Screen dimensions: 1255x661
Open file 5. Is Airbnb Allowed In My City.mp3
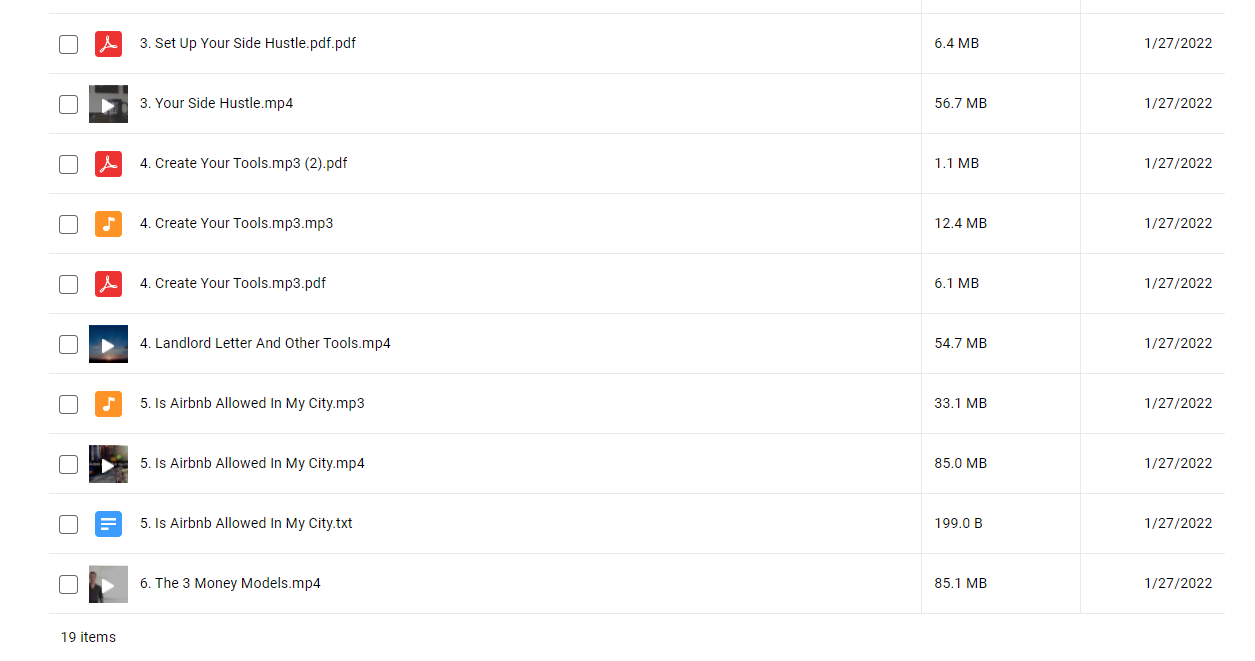pyautogui.click(x=252, y=403)
